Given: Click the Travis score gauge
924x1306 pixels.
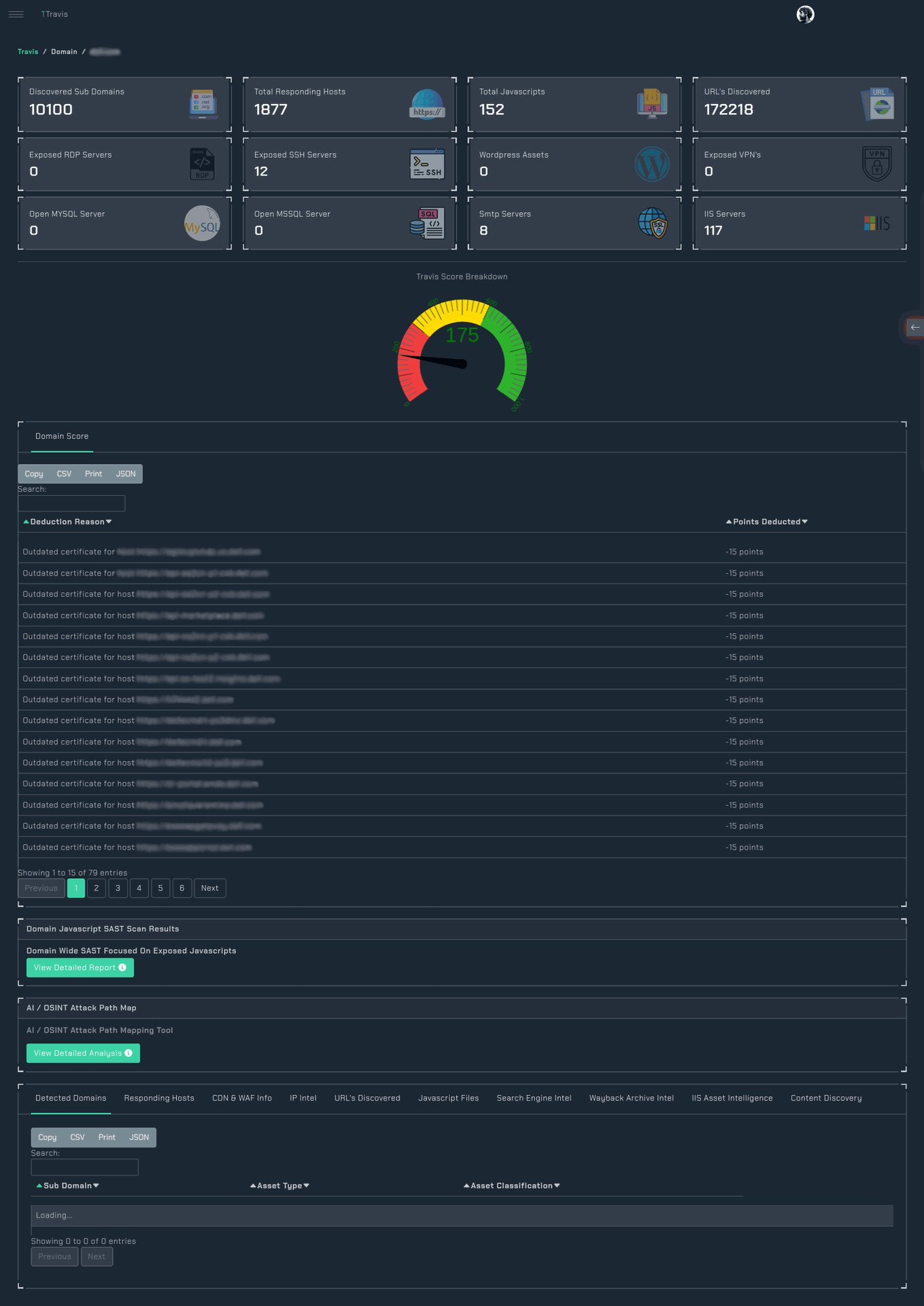Looking at the screenshot, I should [462, 356].
